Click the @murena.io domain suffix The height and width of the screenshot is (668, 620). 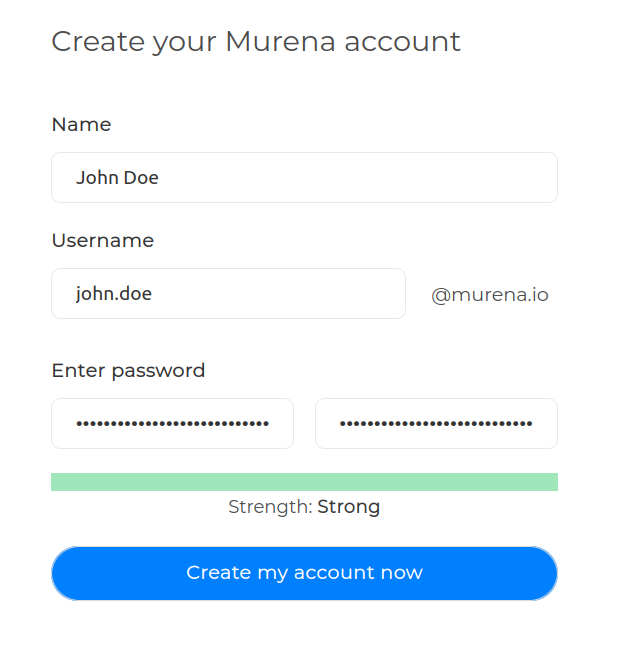pos(489,295)
